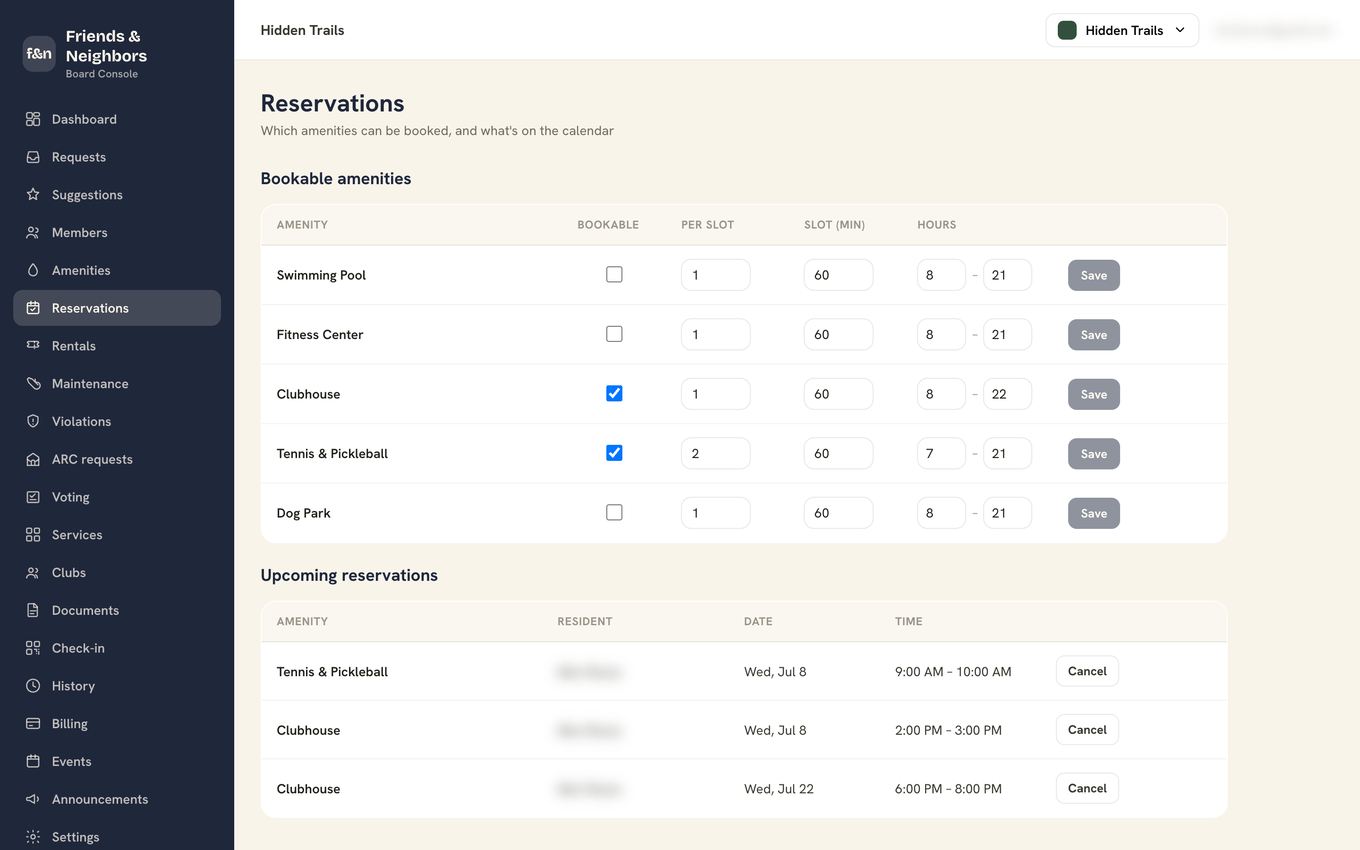This screenshot has width=1360, height=850.
Task: Open Amenities in sidebar
Action: tap(117, 270)
